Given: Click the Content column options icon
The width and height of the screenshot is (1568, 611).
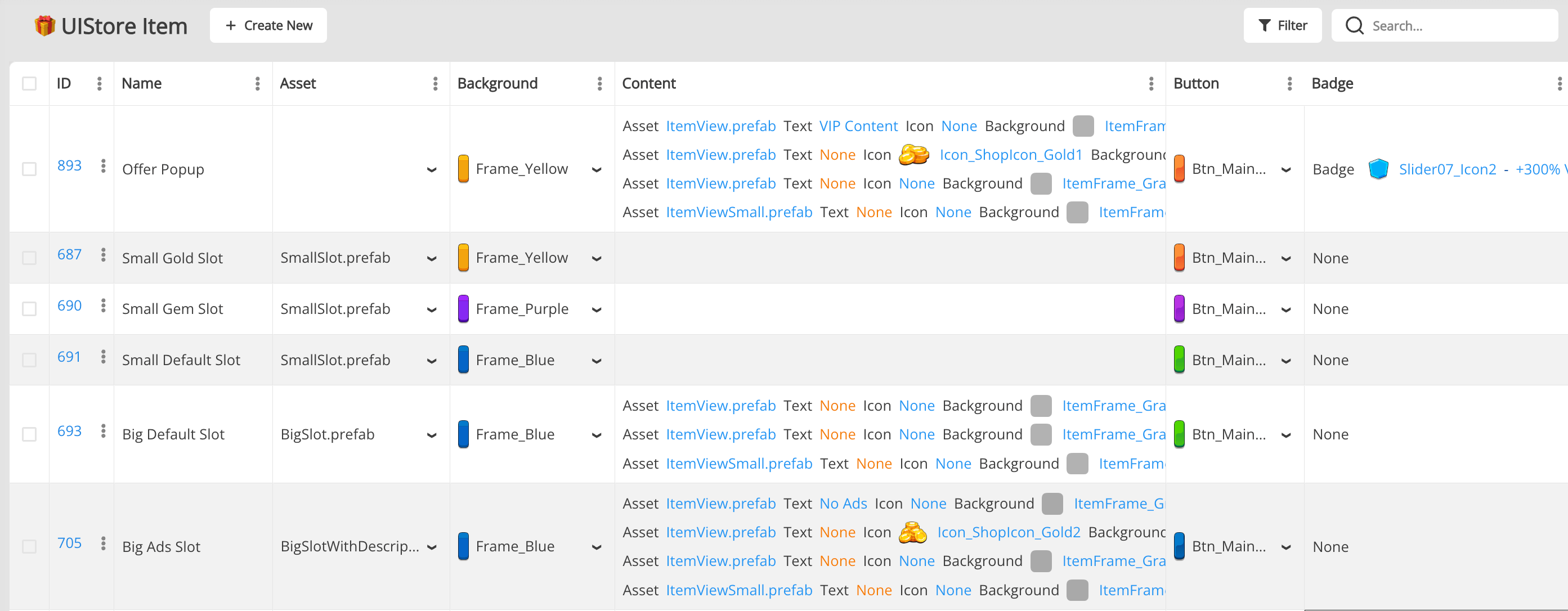Looking at the screenshot, I should click(x=1152, y=84).
